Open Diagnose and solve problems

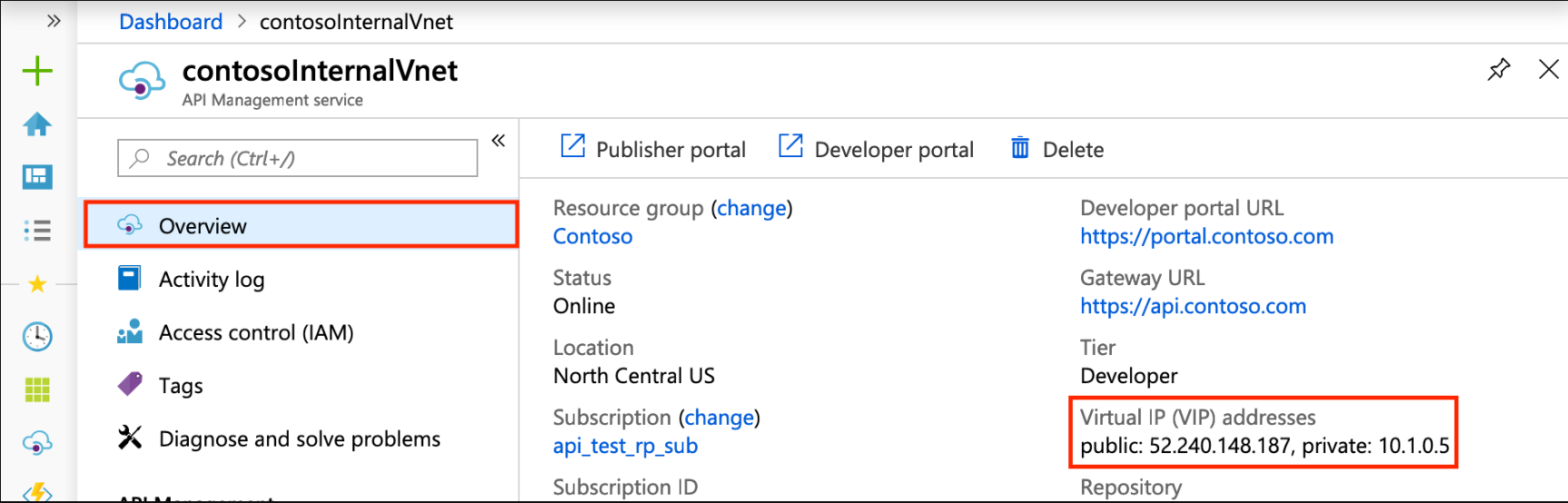point(301,439)
